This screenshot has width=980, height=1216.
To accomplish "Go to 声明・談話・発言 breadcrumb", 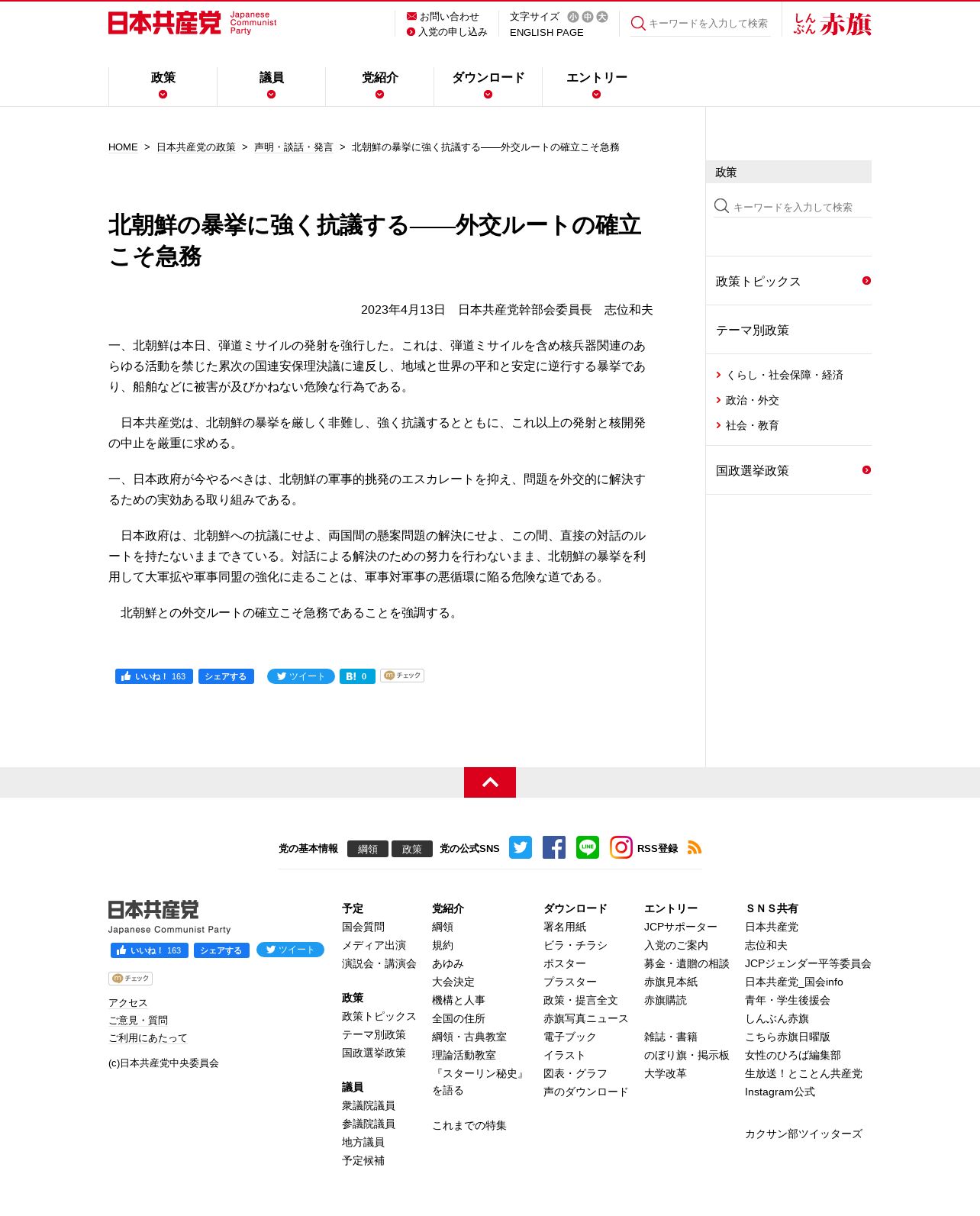I will point(294,147).
